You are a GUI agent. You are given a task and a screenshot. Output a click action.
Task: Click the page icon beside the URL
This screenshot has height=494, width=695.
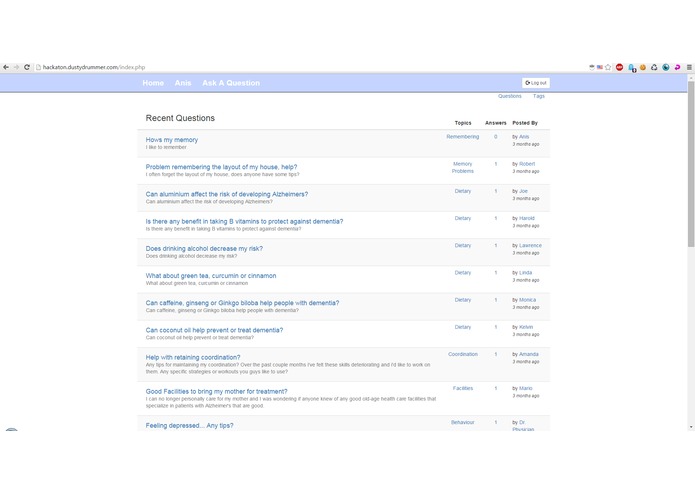click(38, 67)
